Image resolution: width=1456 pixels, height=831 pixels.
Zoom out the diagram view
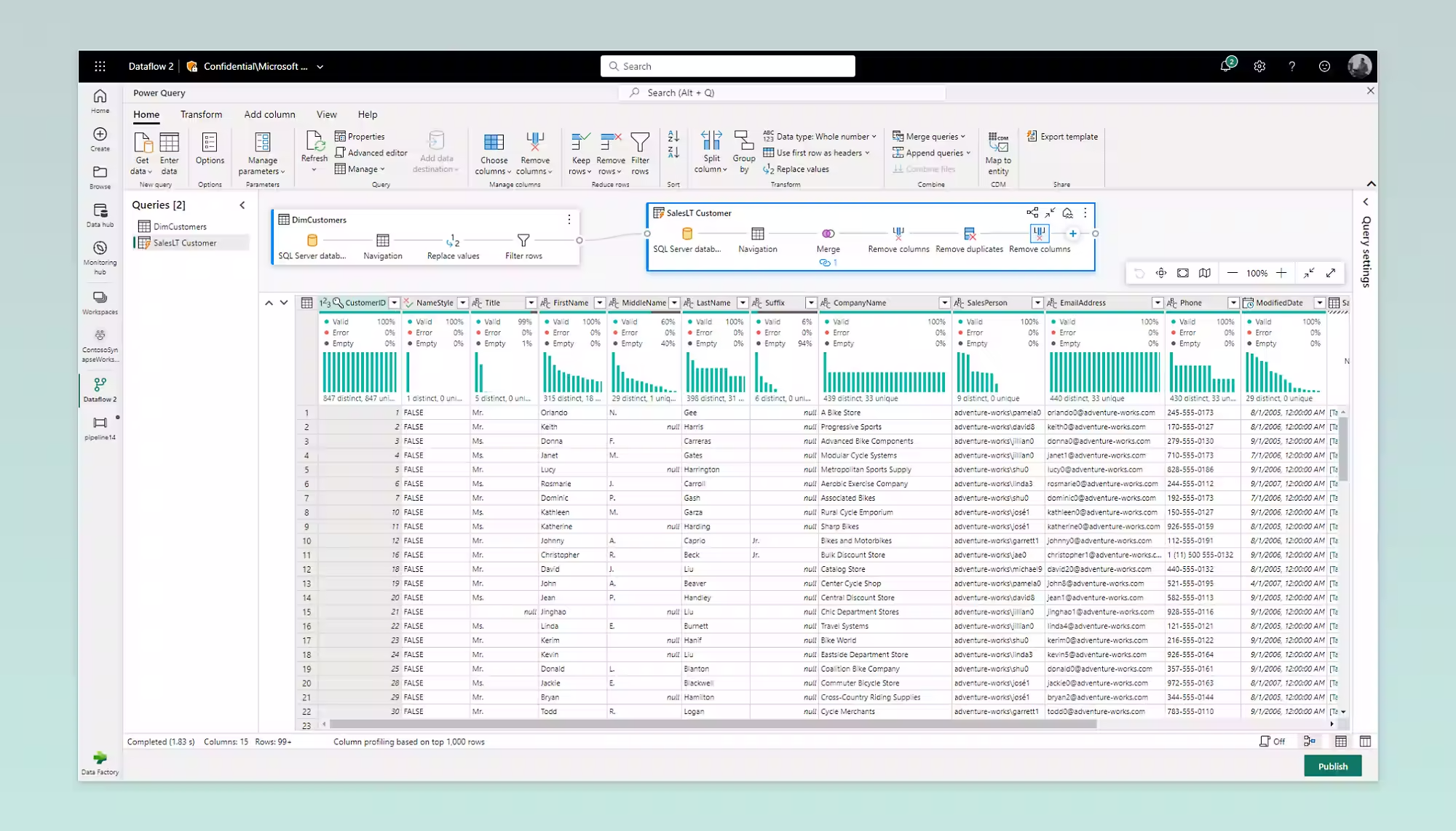1232,273
